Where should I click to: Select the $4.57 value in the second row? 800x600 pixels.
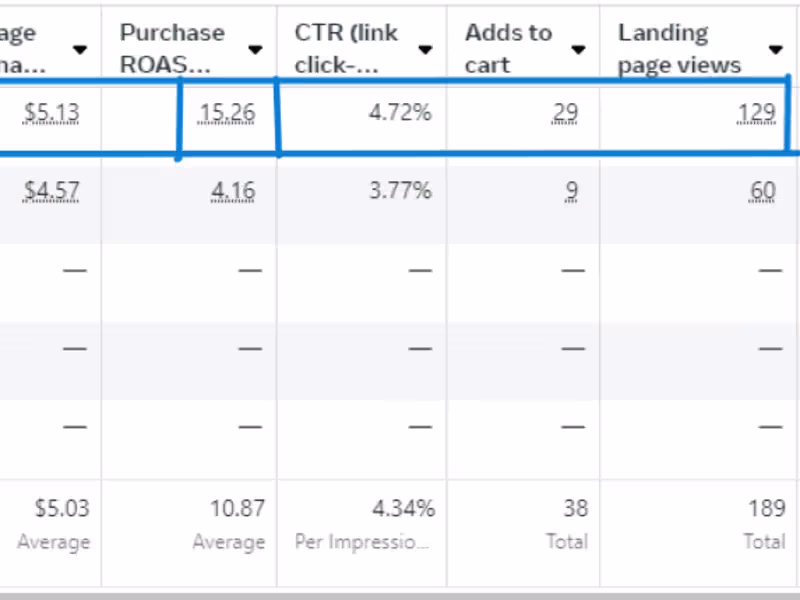pyautogui.click(x=51, y=190)
